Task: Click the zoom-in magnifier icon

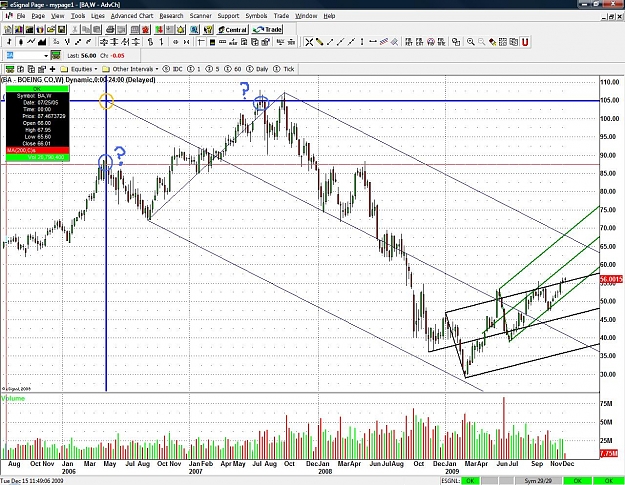Action: (471, 42)
